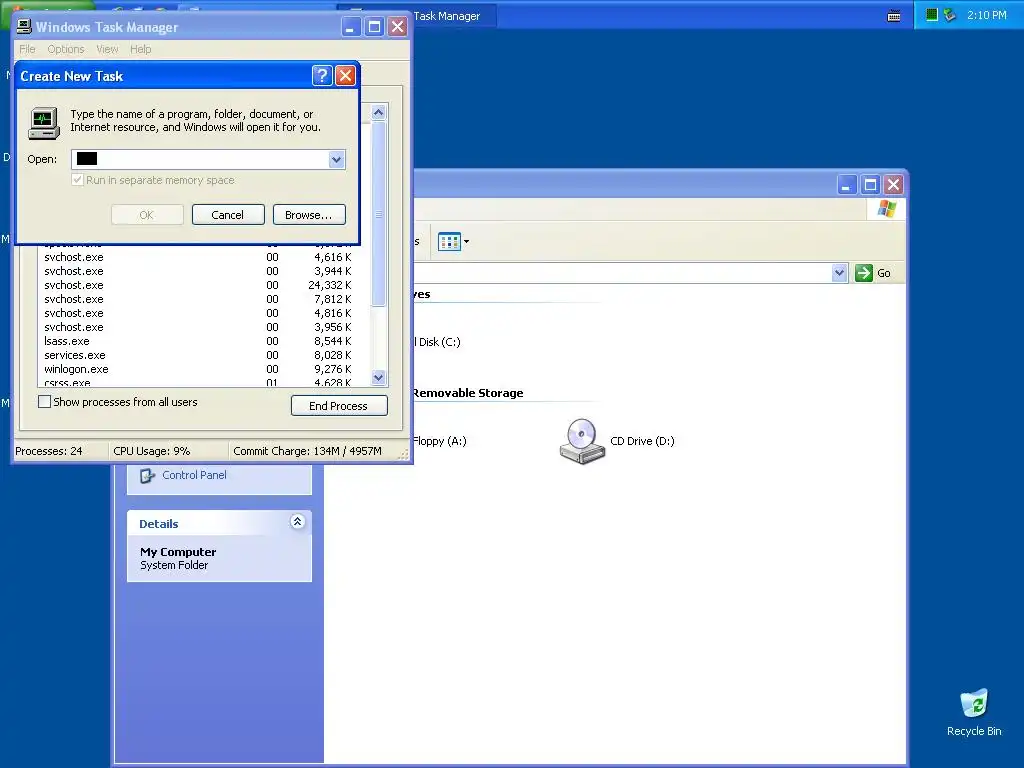The height and width of the screenshot is (768, 1024).
Task: Minimize the Windows Task Manager window
Action: [351, 27]
